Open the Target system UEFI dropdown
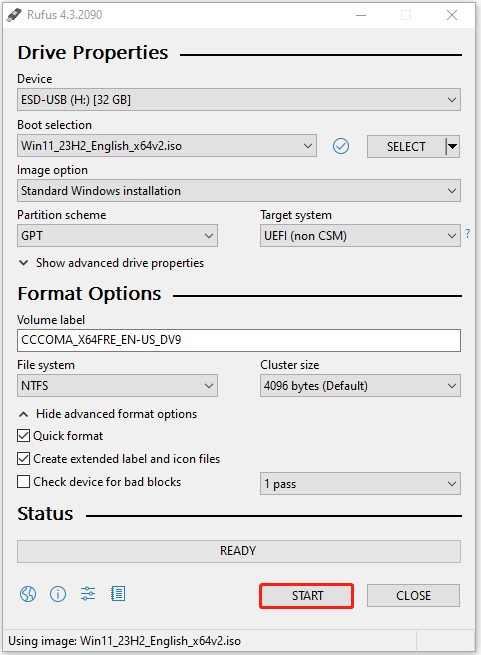The width and height of the screenshot is (481, 655). tap(360, 236)
